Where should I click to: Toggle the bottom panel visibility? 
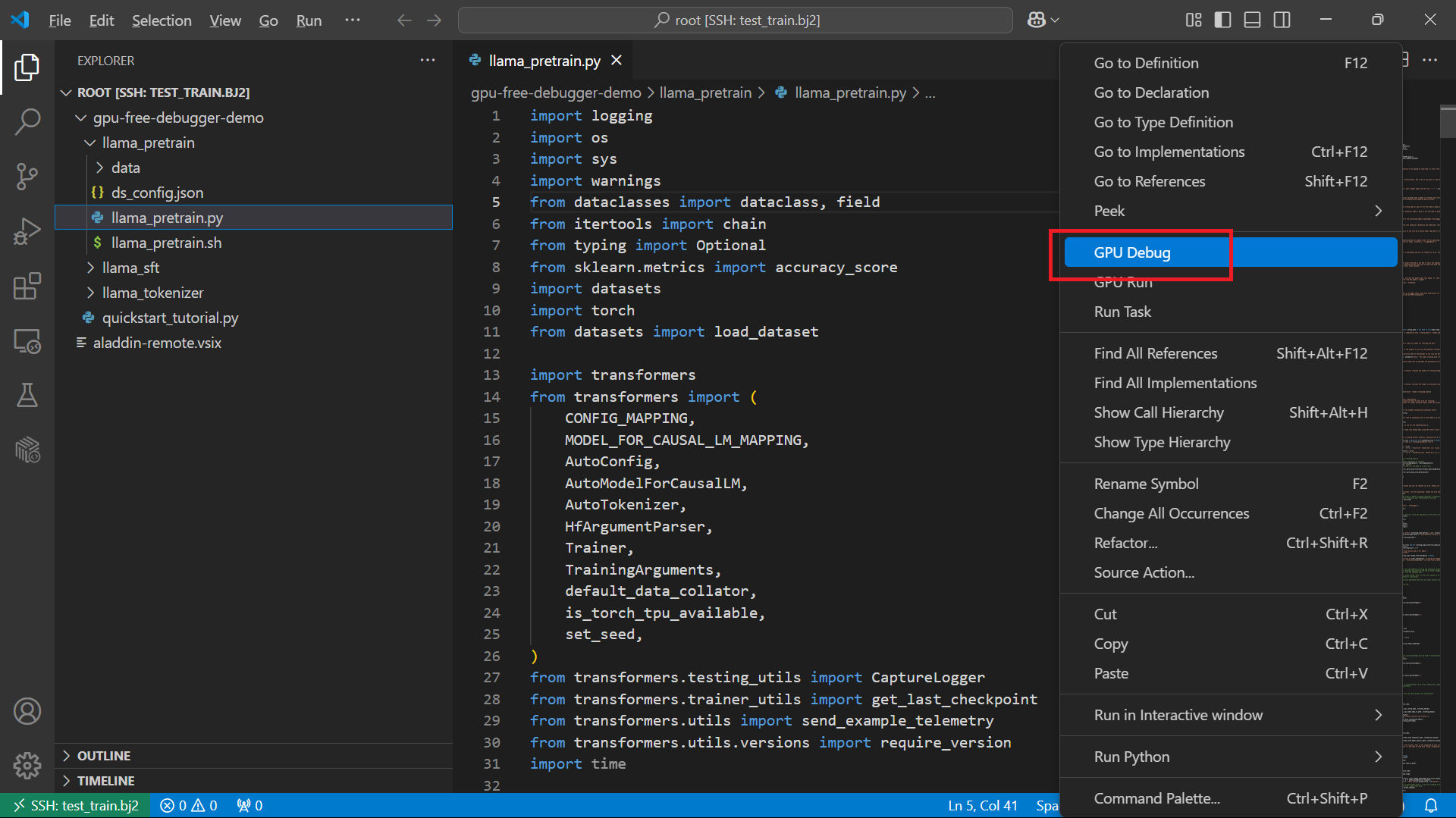[1251, 20]
